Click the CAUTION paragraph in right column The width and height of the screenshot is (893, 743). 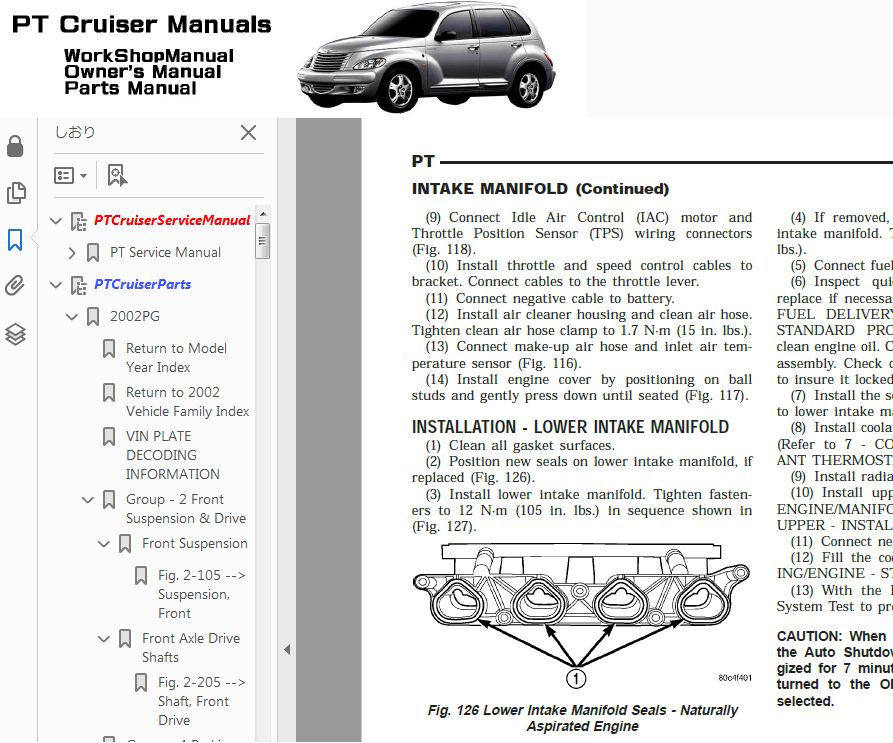834,668
